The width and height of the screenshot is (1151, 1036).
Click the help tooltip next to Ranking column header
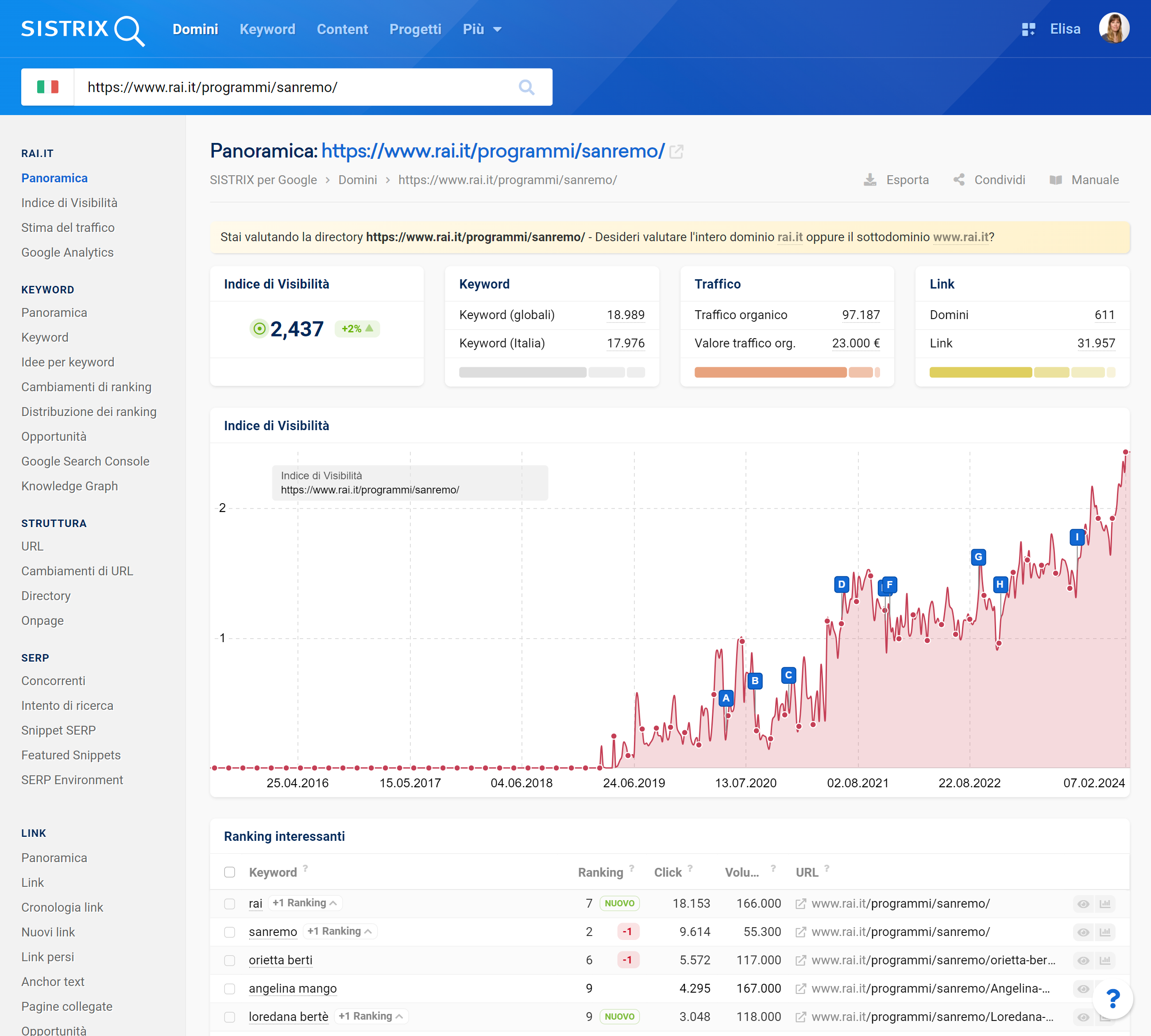[631, 868]
